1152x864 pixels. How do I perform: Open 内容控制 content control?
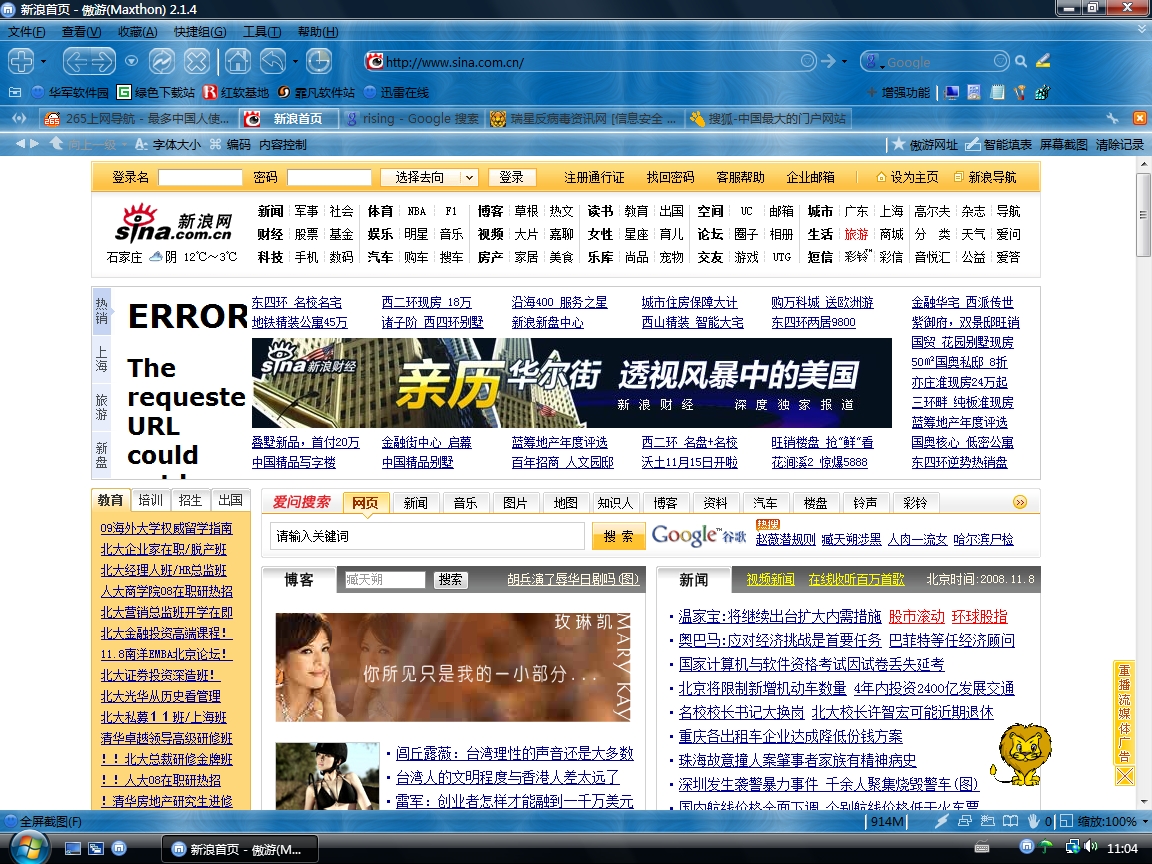(283, 145)
